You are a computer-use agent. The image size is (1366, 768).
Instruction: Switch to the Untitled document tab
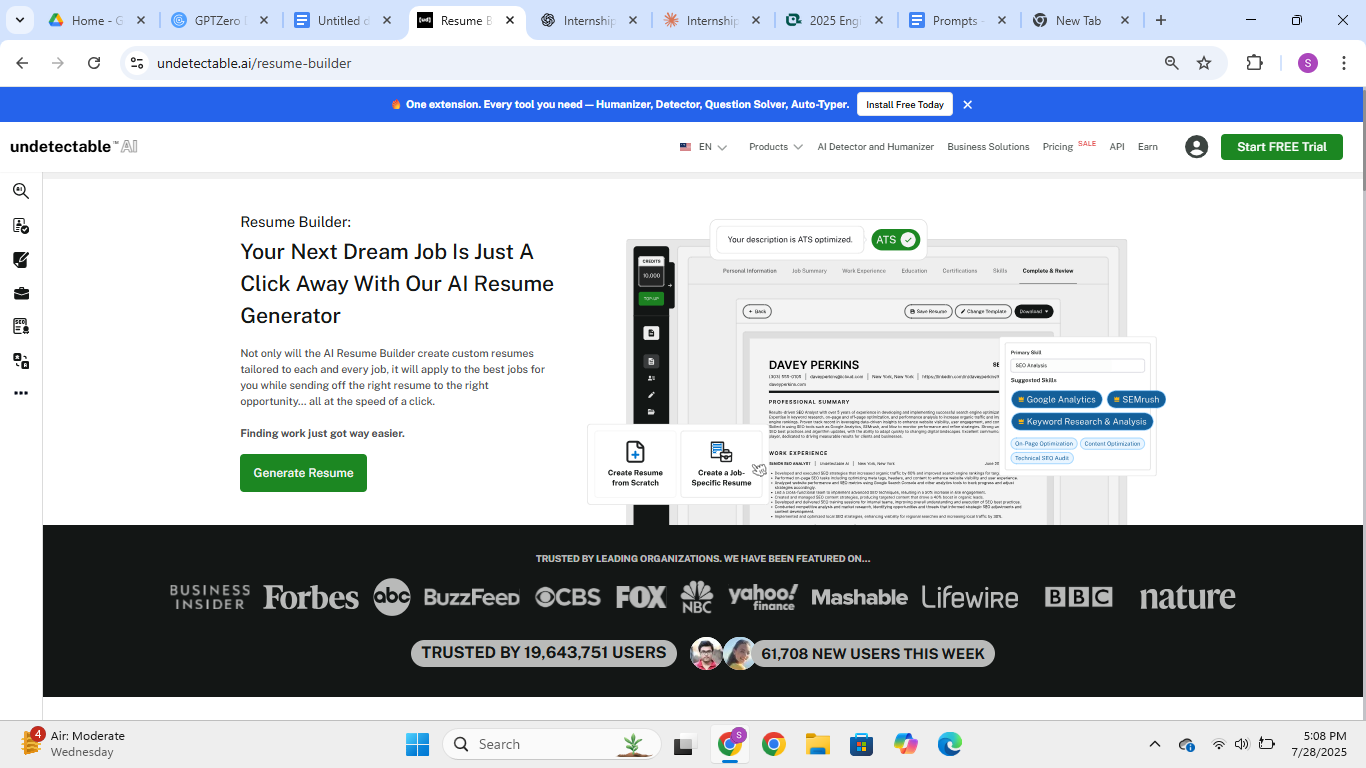tap(345, 20)
